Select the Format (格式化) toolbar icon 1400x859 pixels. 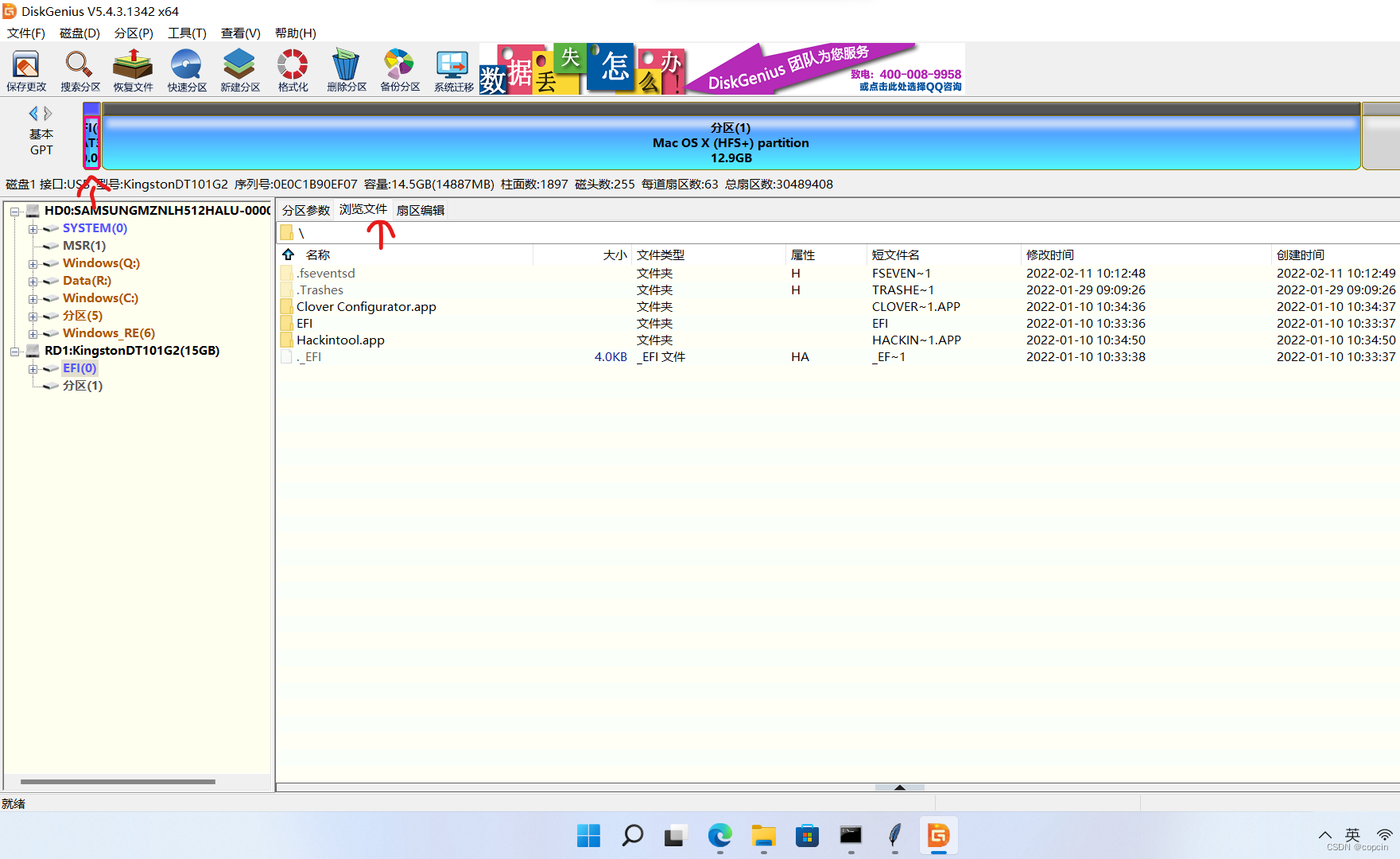pyautogui.click(x=293, y=70)
